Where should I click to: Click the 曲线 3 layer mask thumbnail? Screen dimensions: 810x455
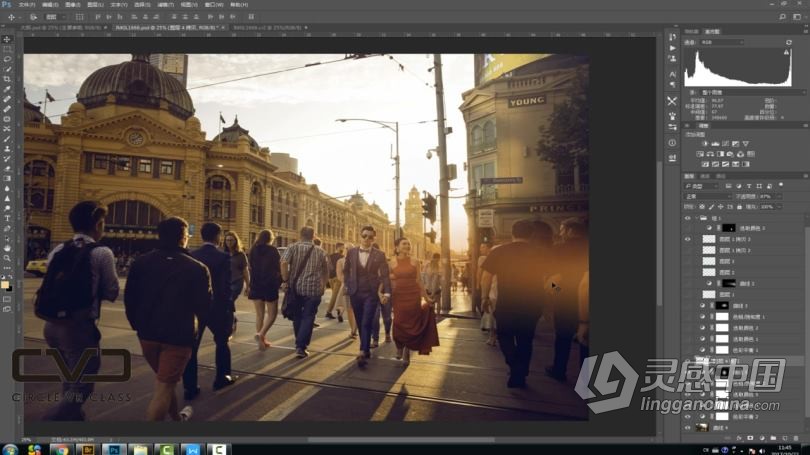coord(722,306)
